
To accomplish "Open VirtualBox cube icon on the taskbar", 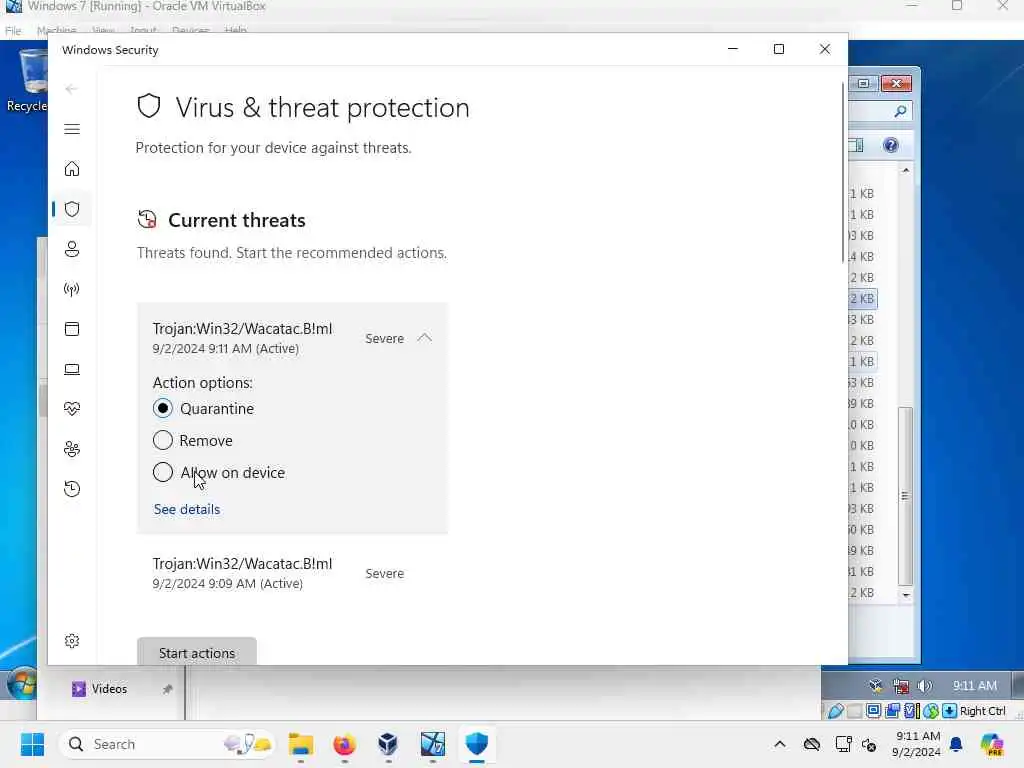I will click(x=388, y=744).
